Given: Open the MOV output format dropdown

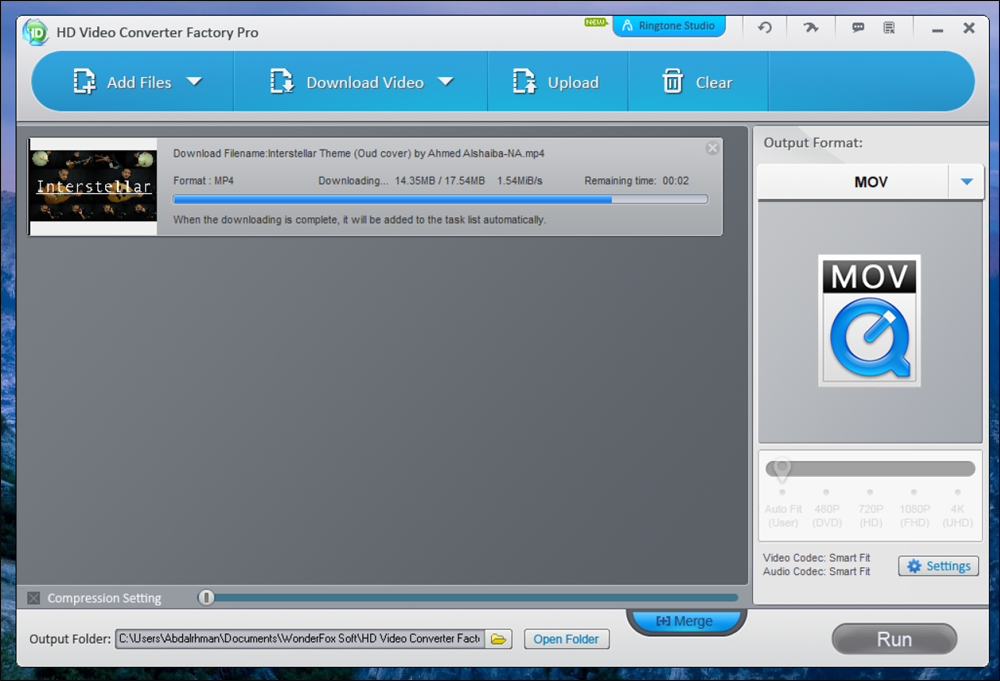Looking at the screenshot, I should click(966, 181).
